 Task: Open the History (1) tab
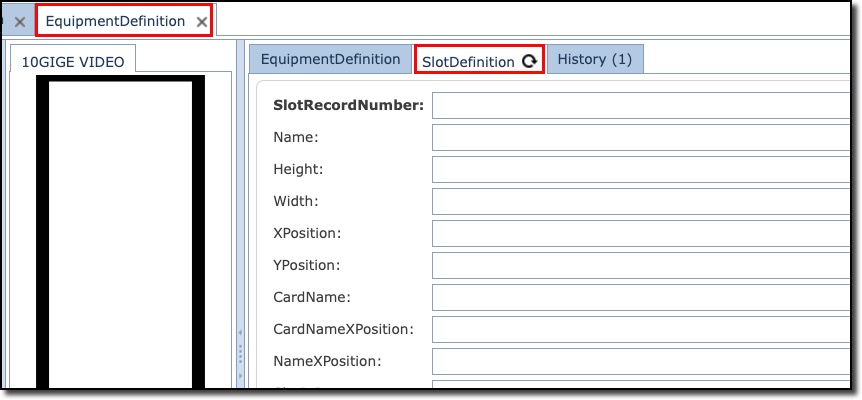(595, 59)
